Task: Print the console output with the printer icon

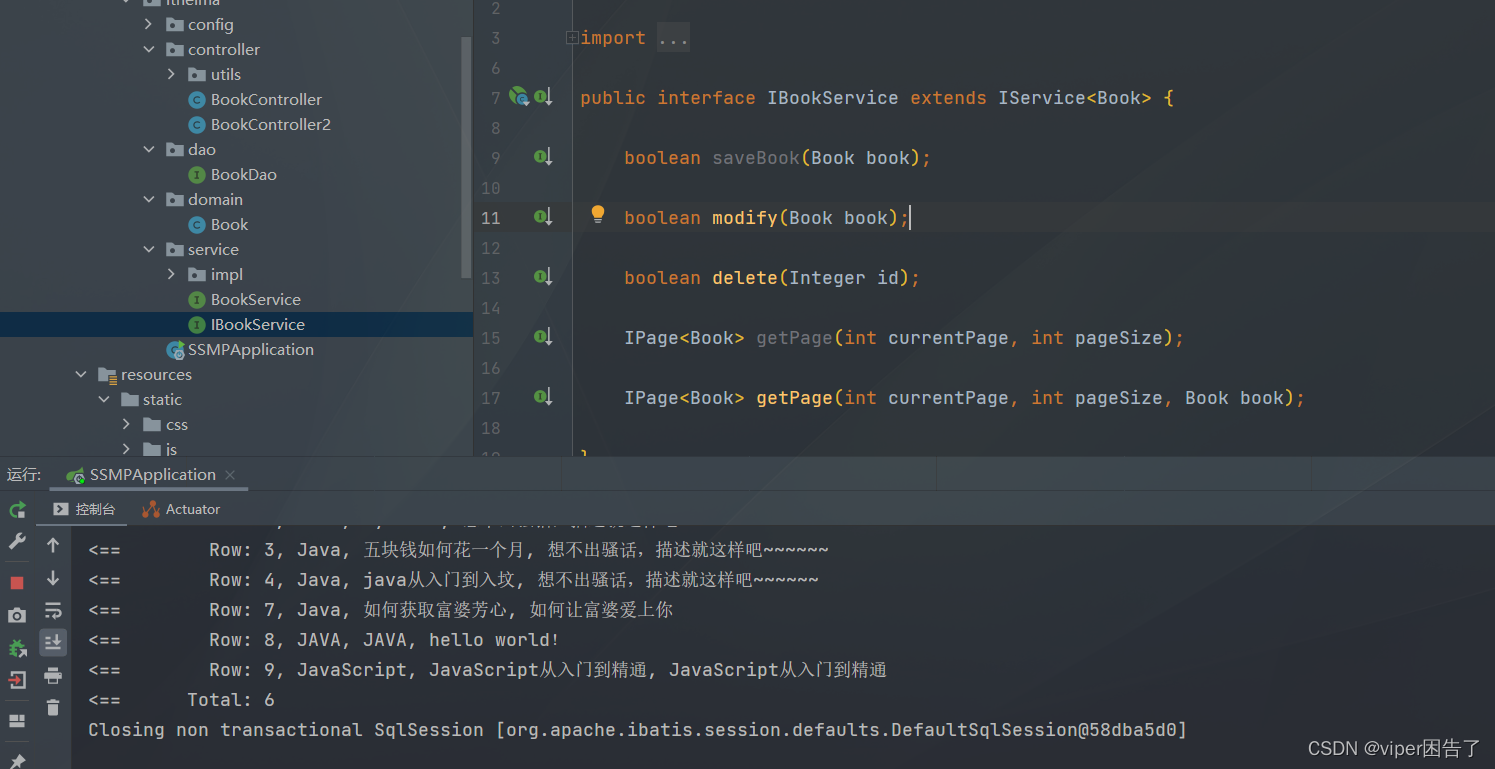Action: tap(53, 676)
